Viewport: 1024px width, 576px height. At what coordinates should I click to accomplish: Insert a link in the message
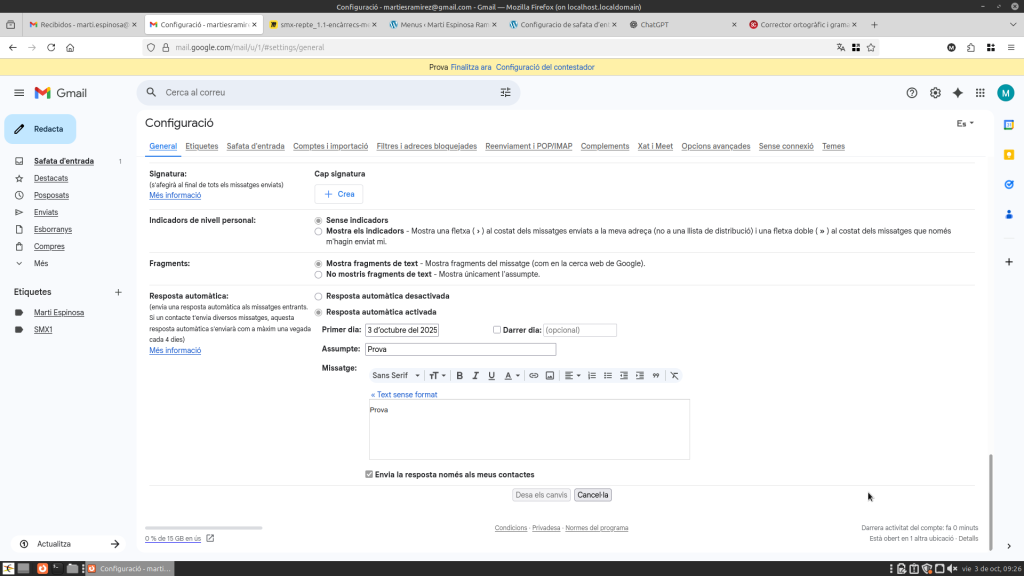pos(534,376)
